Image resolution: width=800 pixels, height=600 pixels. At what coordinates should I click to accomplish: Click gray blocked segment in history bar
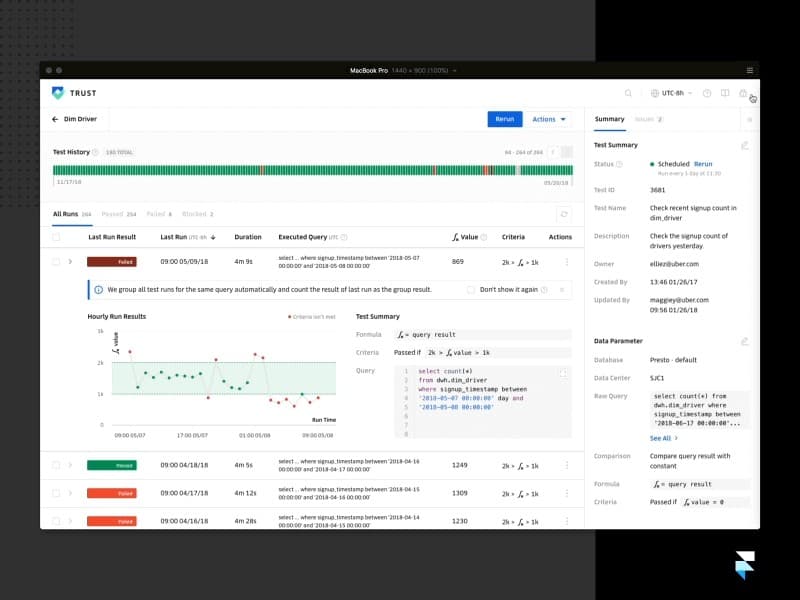518,170
